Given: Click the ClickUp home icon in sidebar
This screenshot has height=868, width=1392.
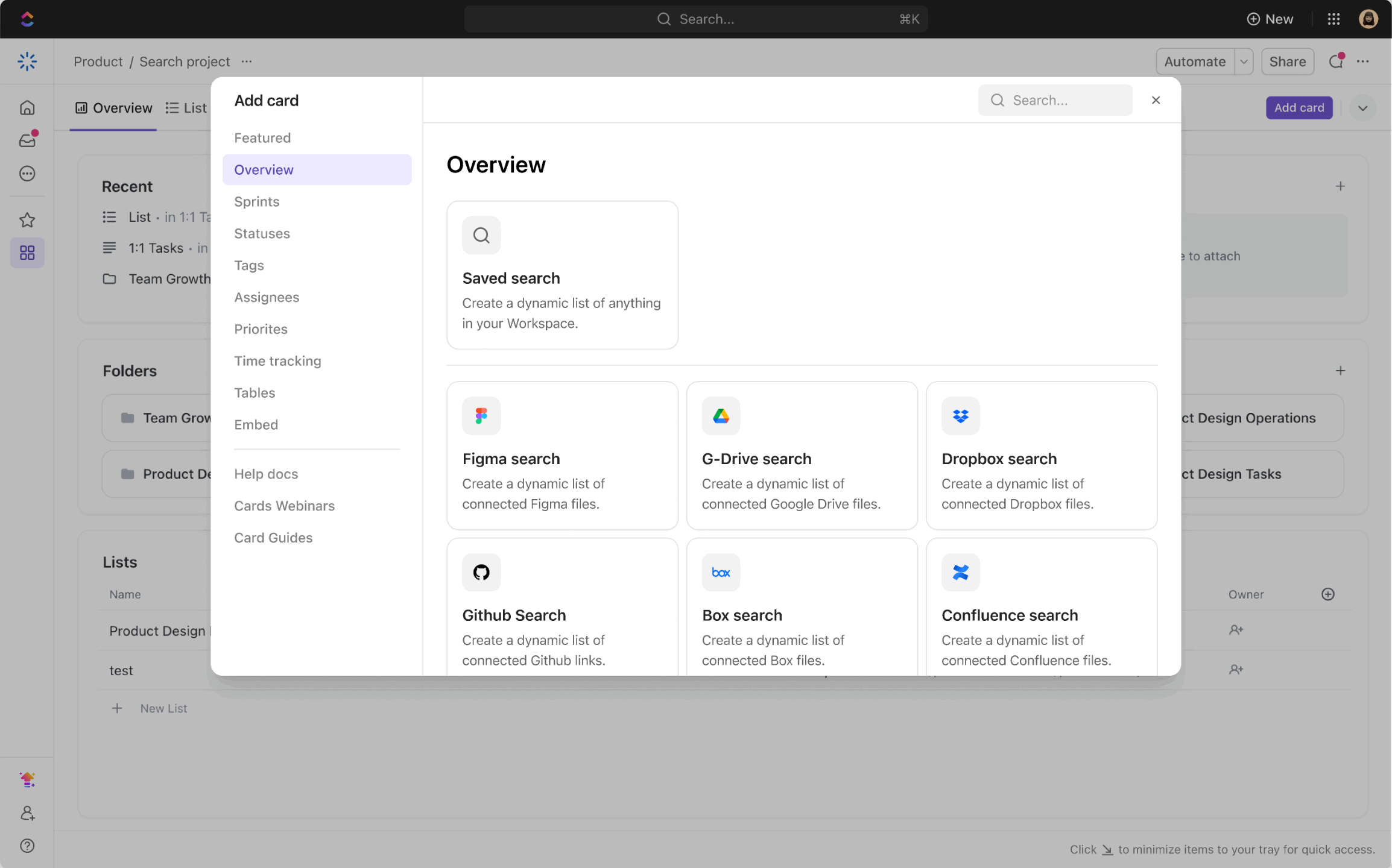Looking at the screenshot, I should pos(27,108).
